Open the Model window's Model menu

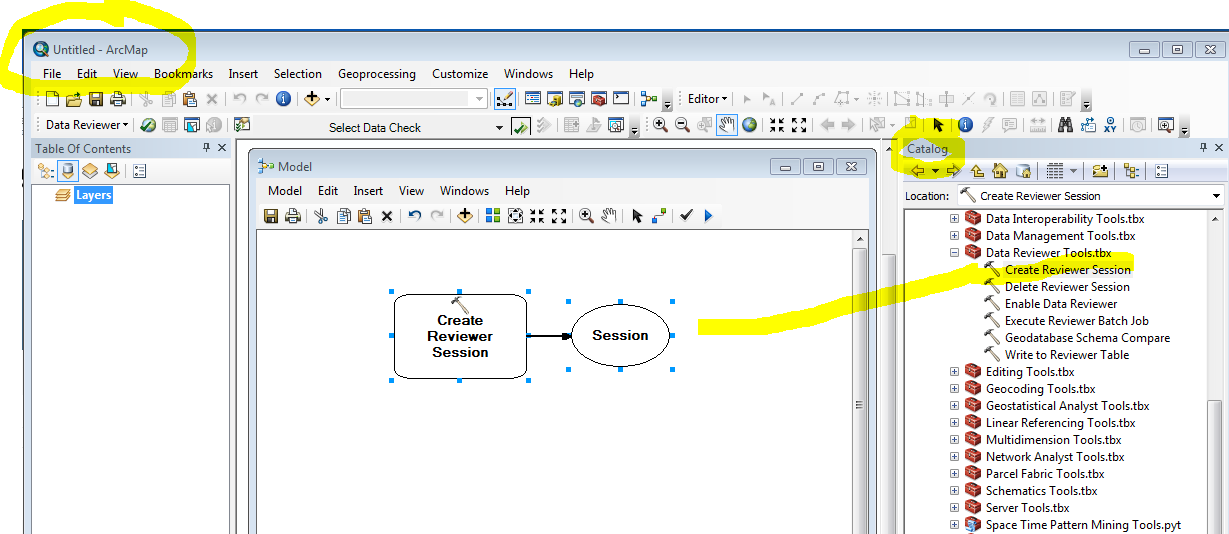(x=285, y=191)
